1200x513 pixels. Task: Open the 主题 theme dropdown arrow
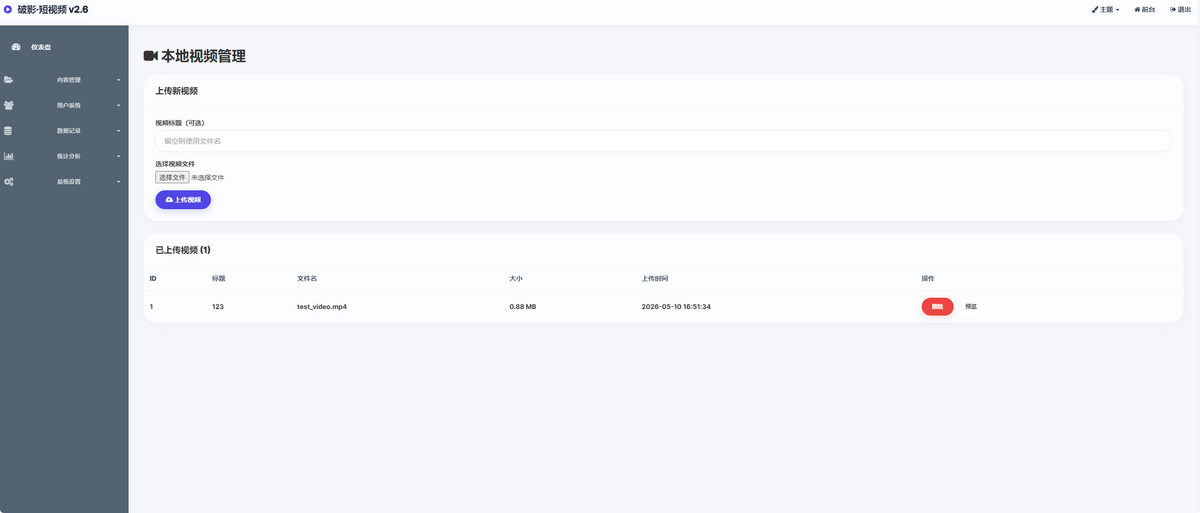pyautogui.click(x=1117, y=10)
